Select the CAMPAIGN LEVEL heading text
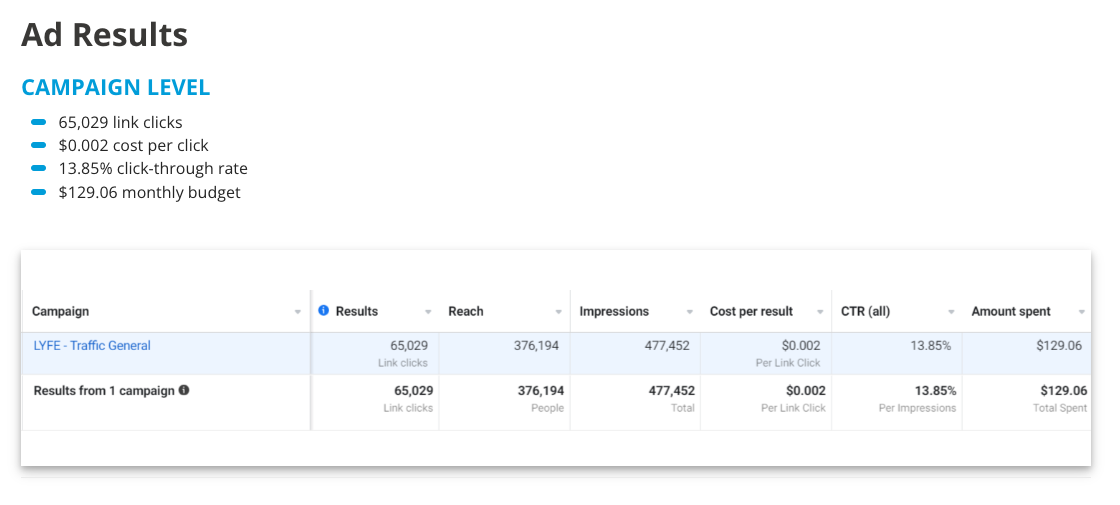Screen dimensions: 1120x505 (116, 87)
